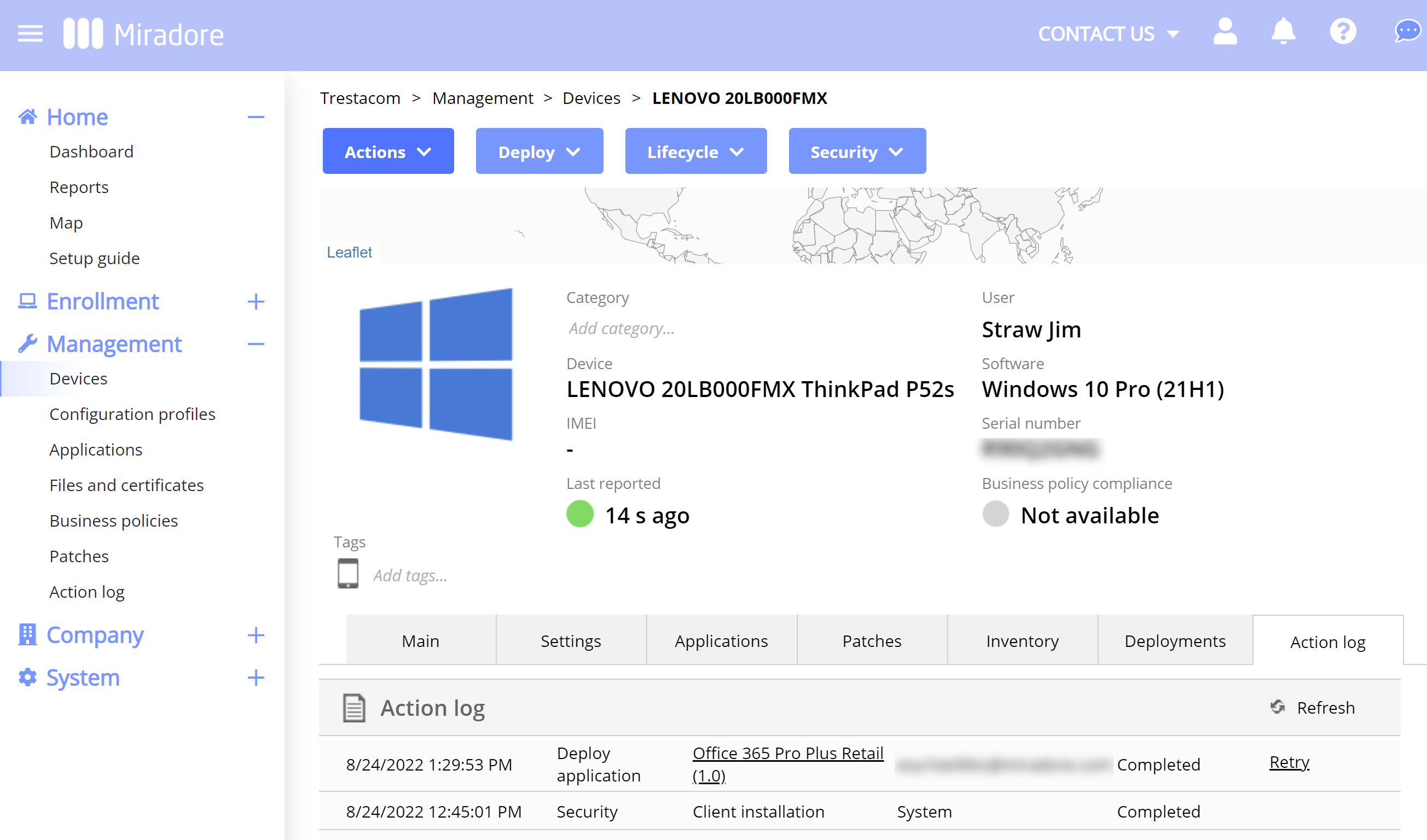Collapse the Management section
Image resolution: width=1427 pixels, height=840 pixels.
[x=256, y=343]
